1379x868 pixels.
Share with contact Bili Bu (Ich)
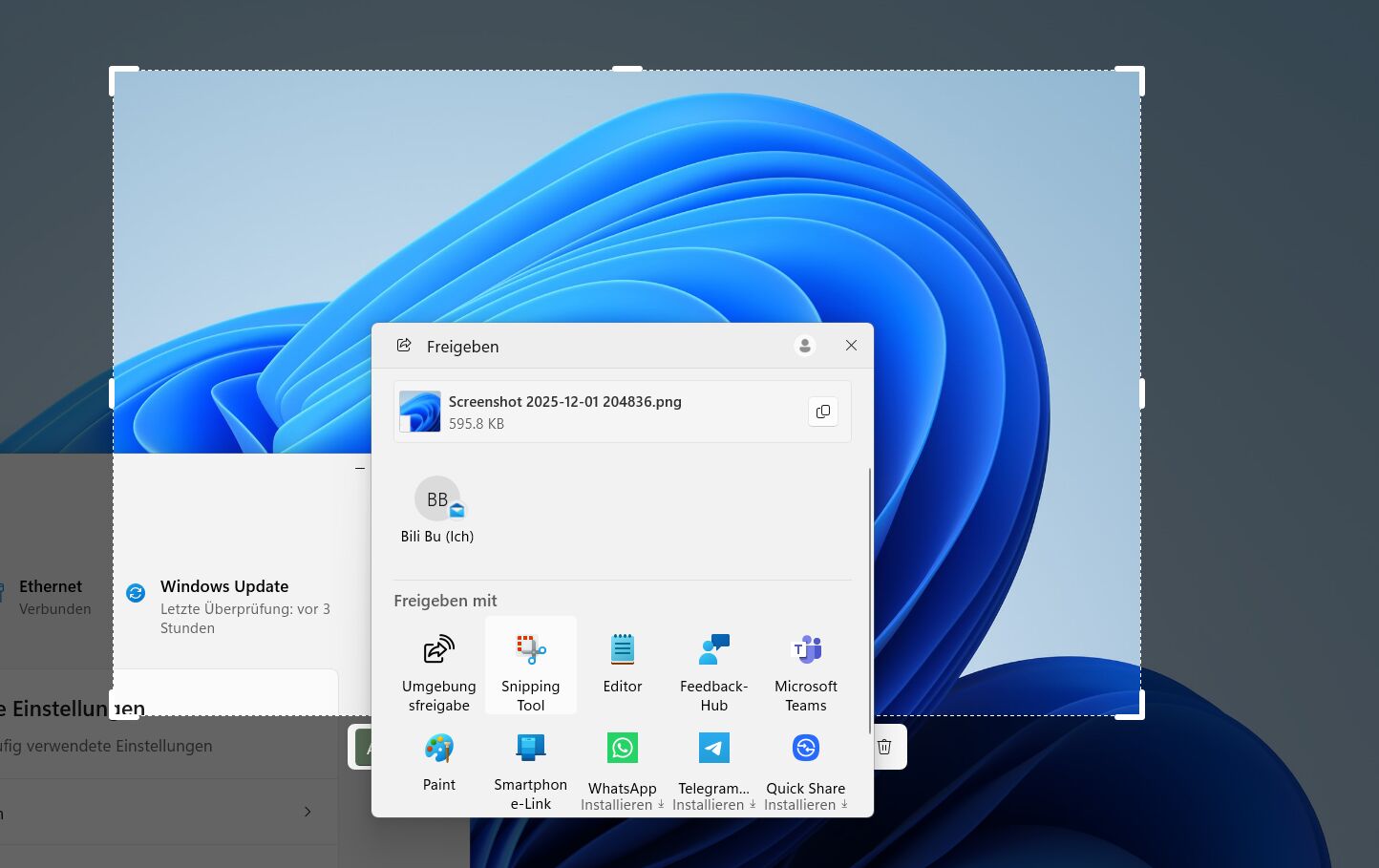[x=437, y=510]
